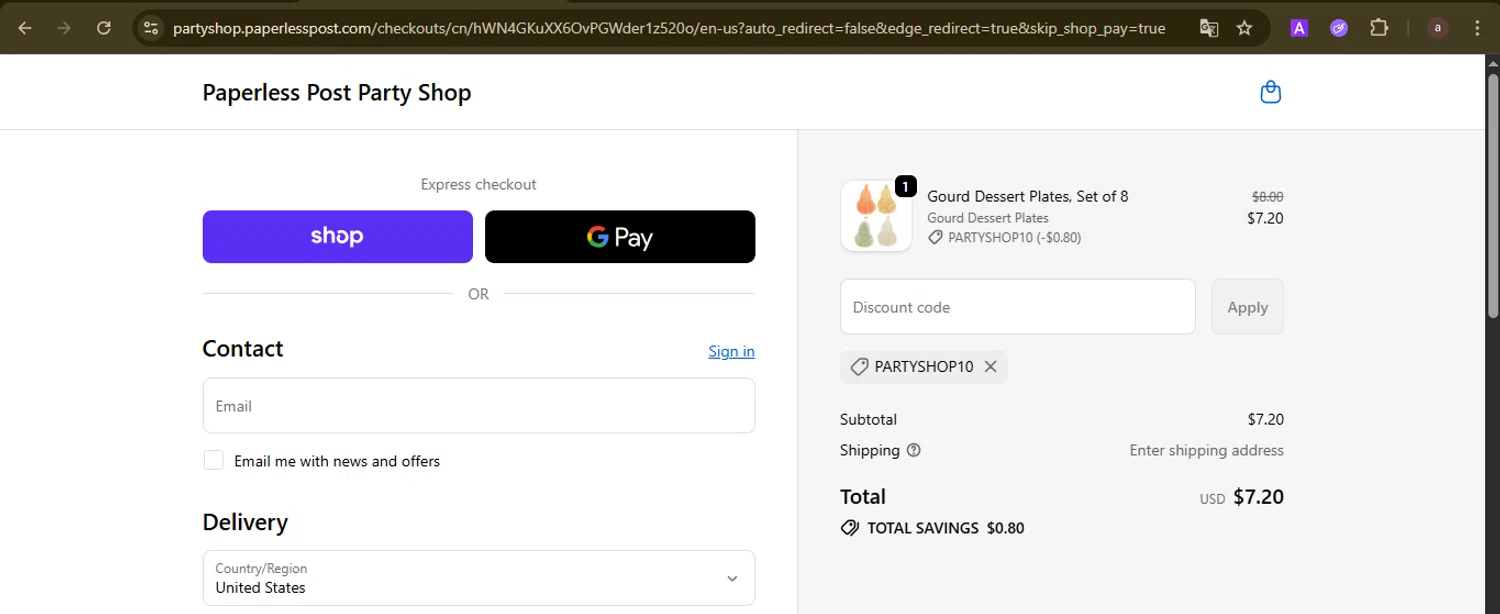Image resolution: width=1500 pixels, height=614 pixels.
Task: Bookmark this page with the star icon
Action: coord(1244,28)
